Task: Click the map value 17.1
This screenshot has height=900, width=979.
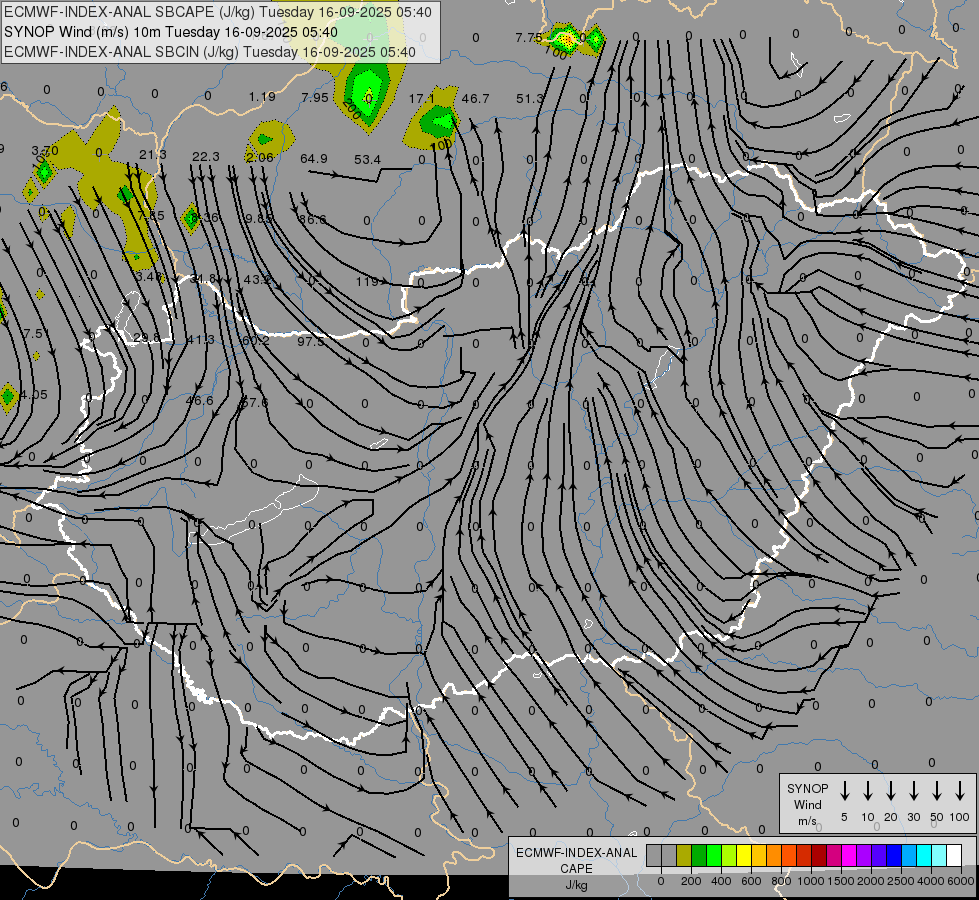Action: [x=421, y=99]
